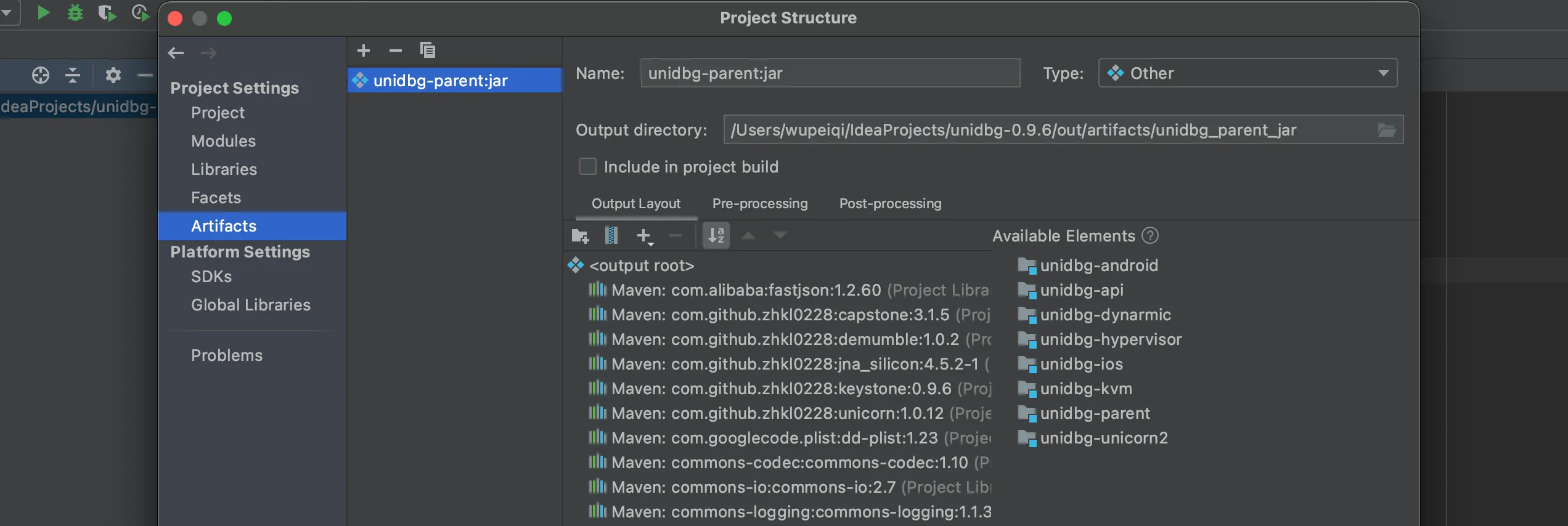The height and width of the screenshot is (526, 1568).
Task: Select unidbg-parent in Available Elements
Action: (1084, 414)
